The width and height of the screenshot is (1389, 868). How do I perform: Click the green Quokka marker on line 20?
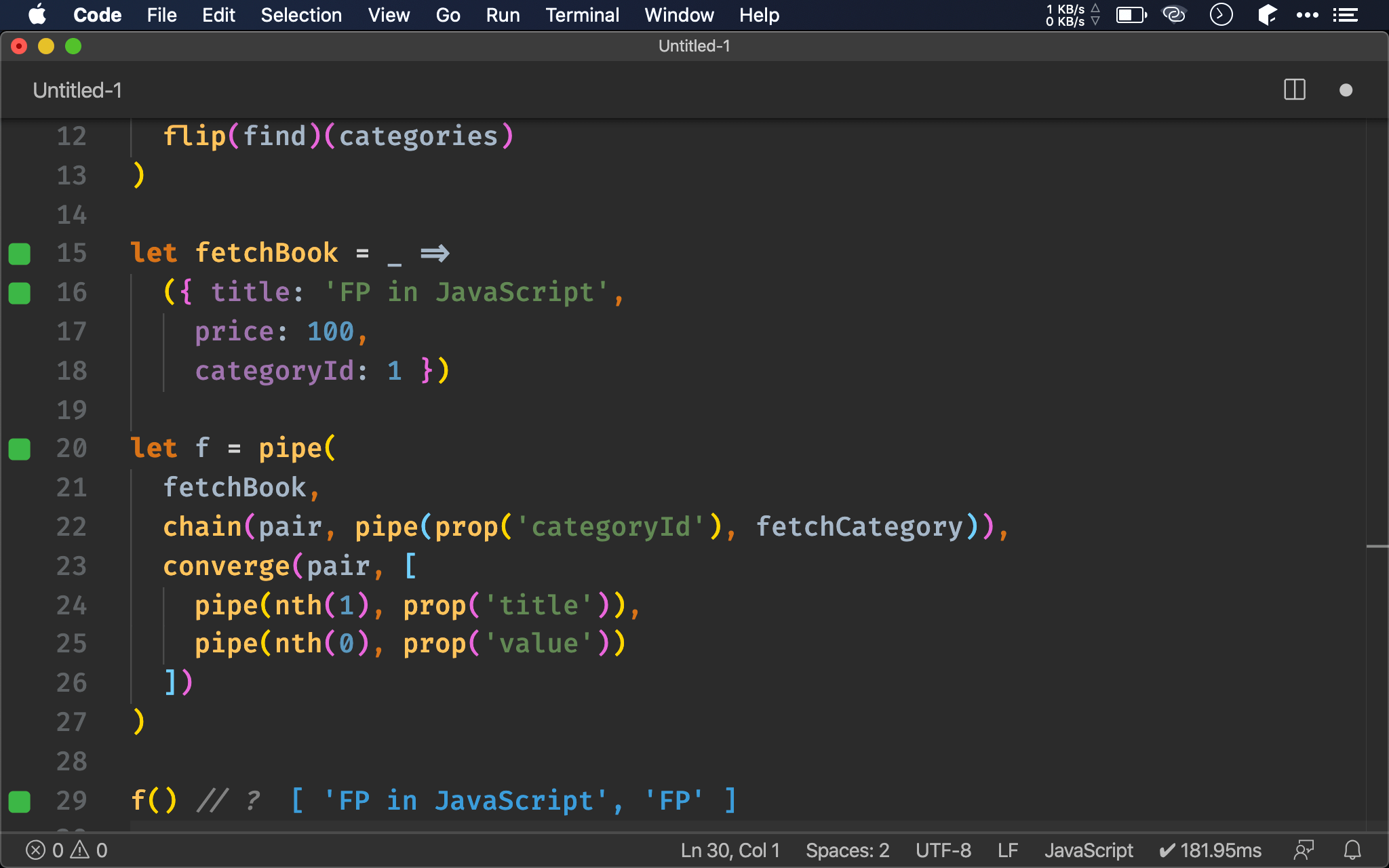(x=20, y=449)
